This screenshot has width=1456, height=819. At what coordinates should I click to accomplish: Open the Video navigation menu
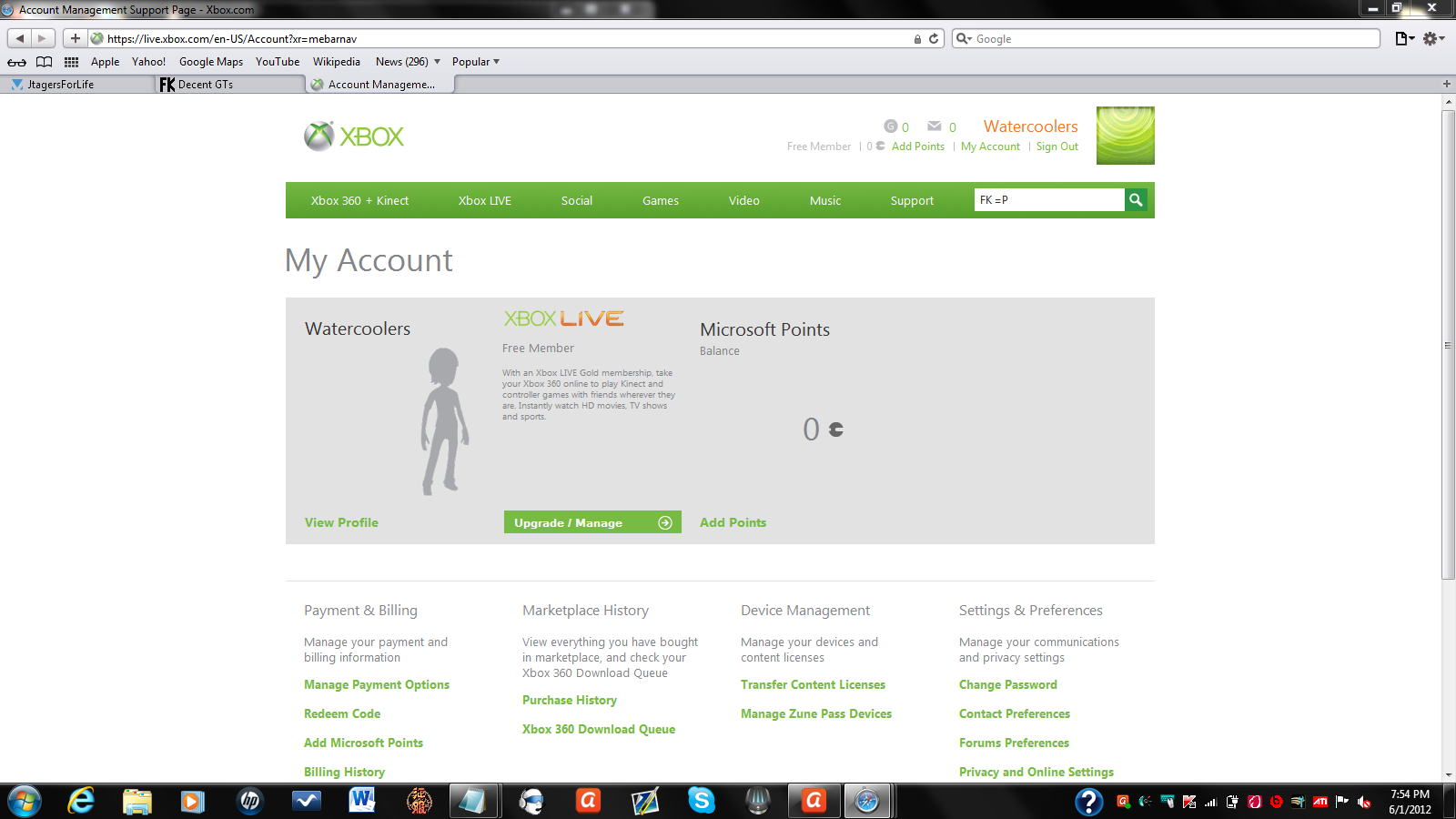click(743, 201)
